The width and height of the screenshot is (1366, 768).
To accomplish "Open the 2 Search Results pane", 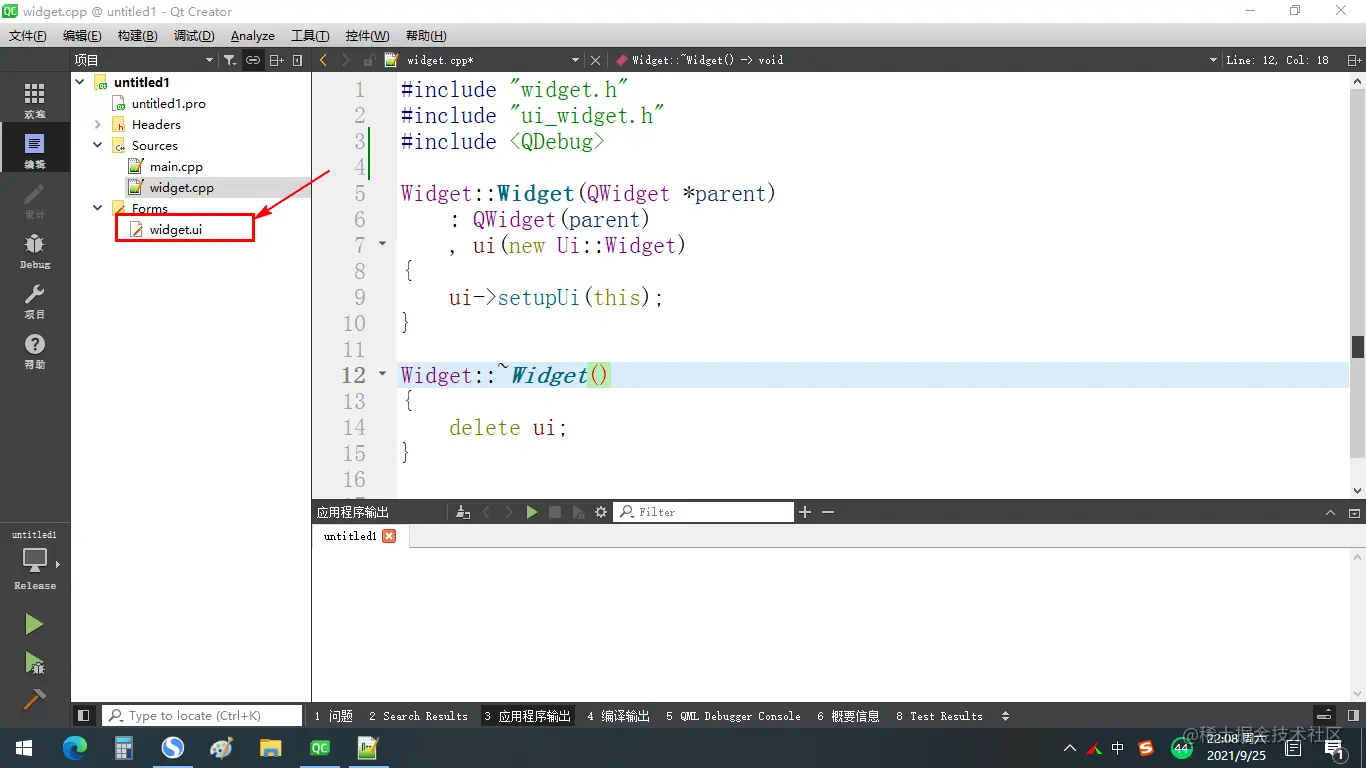I will tap(418, 716).
